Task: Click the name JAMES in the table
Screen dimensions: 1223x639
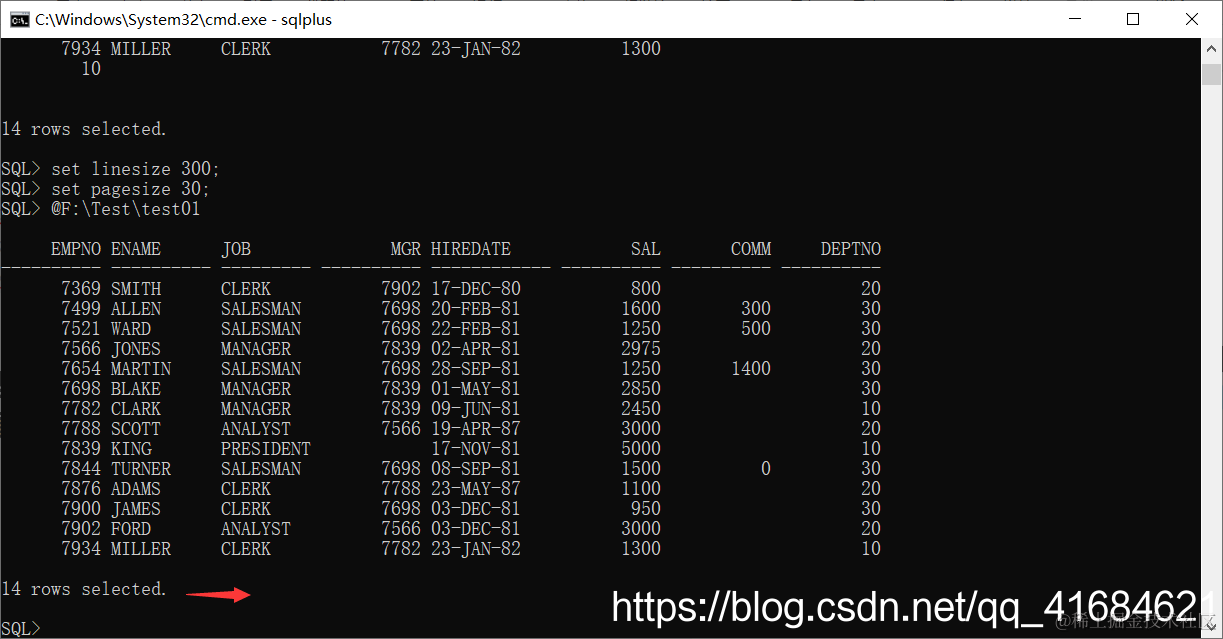Action: click(x=136, y=509)
